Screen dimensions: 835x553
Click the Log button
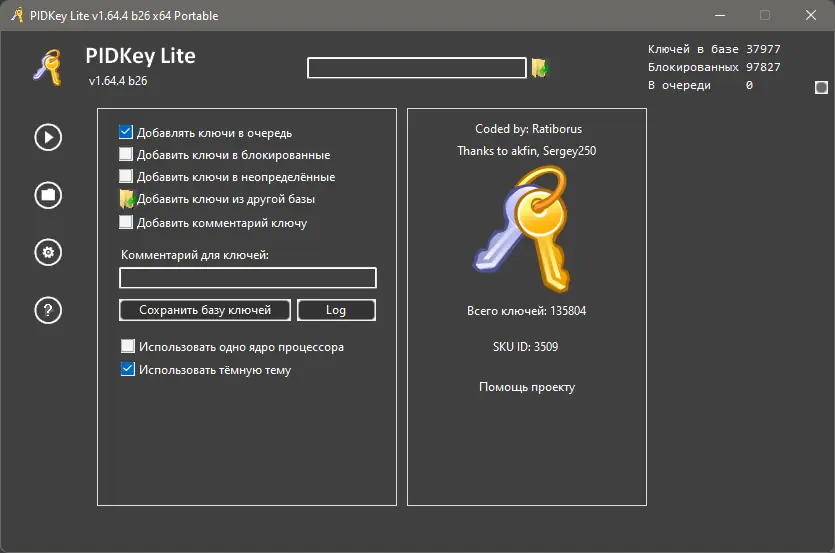336,310
